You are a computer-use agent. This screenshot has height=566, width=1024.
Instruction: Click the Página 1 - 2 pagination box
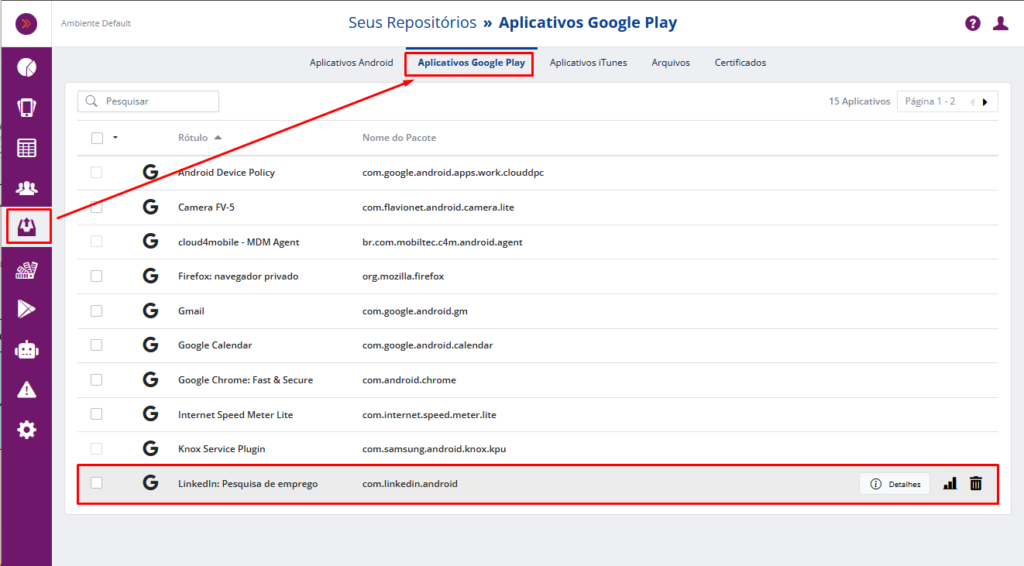pos(947,102)
